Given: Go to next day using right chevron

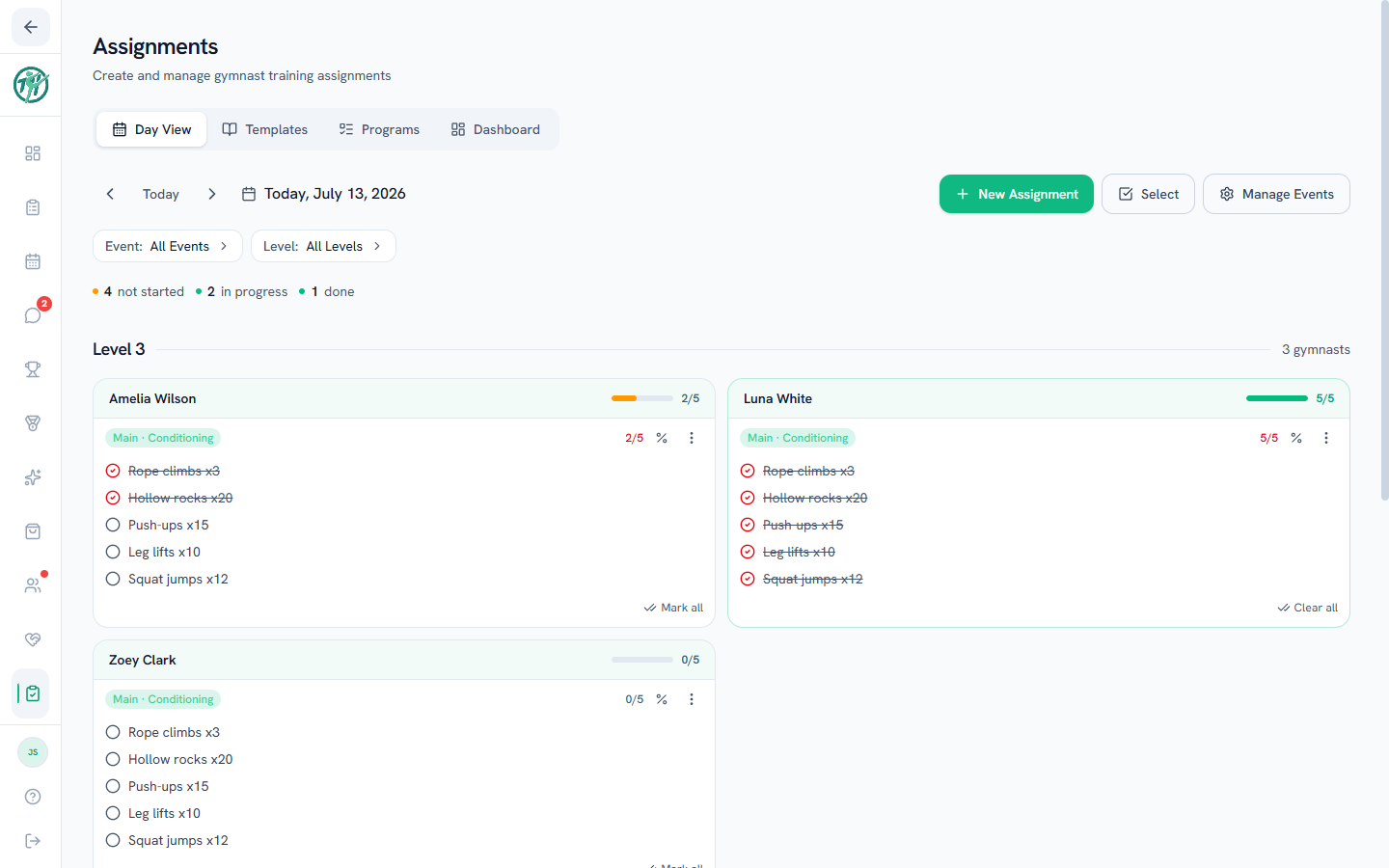Looking at the screenshot, I should coord(212,194).
